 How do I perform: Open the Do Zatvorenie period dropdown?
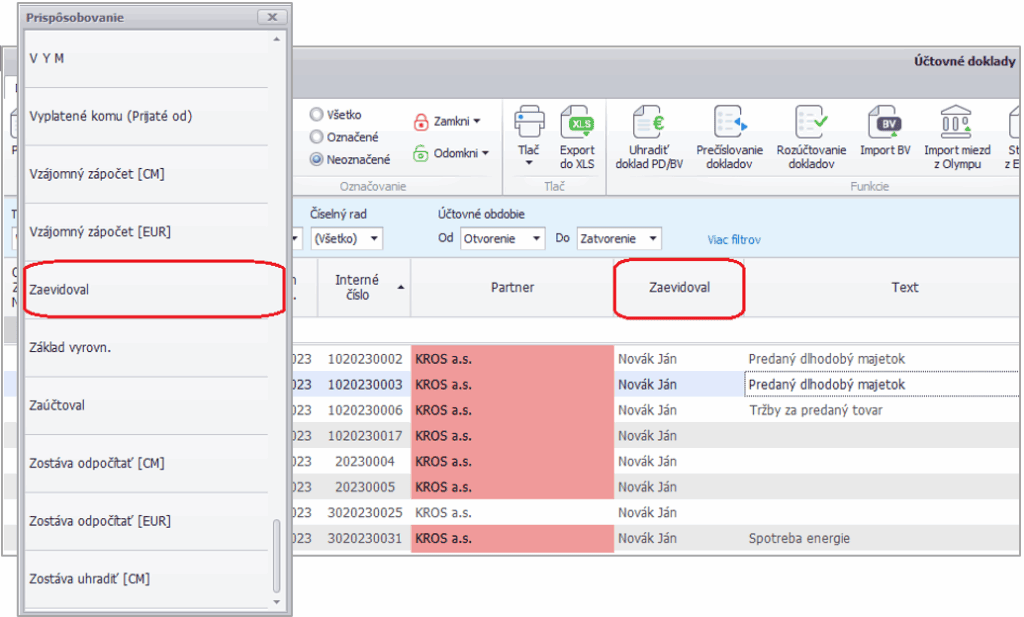click(x=619, y=239)
